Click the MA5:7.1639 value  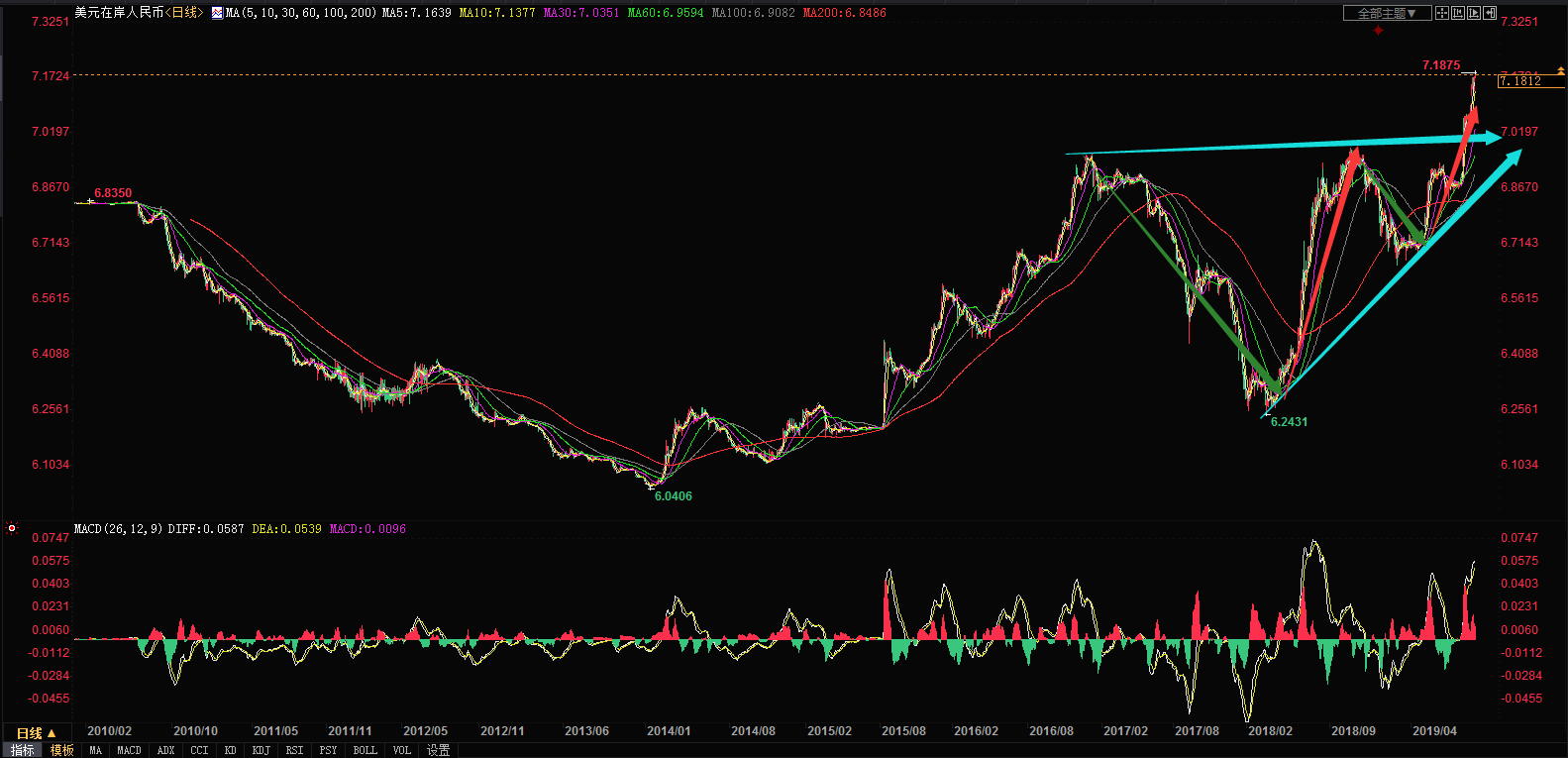pos(417,13)
